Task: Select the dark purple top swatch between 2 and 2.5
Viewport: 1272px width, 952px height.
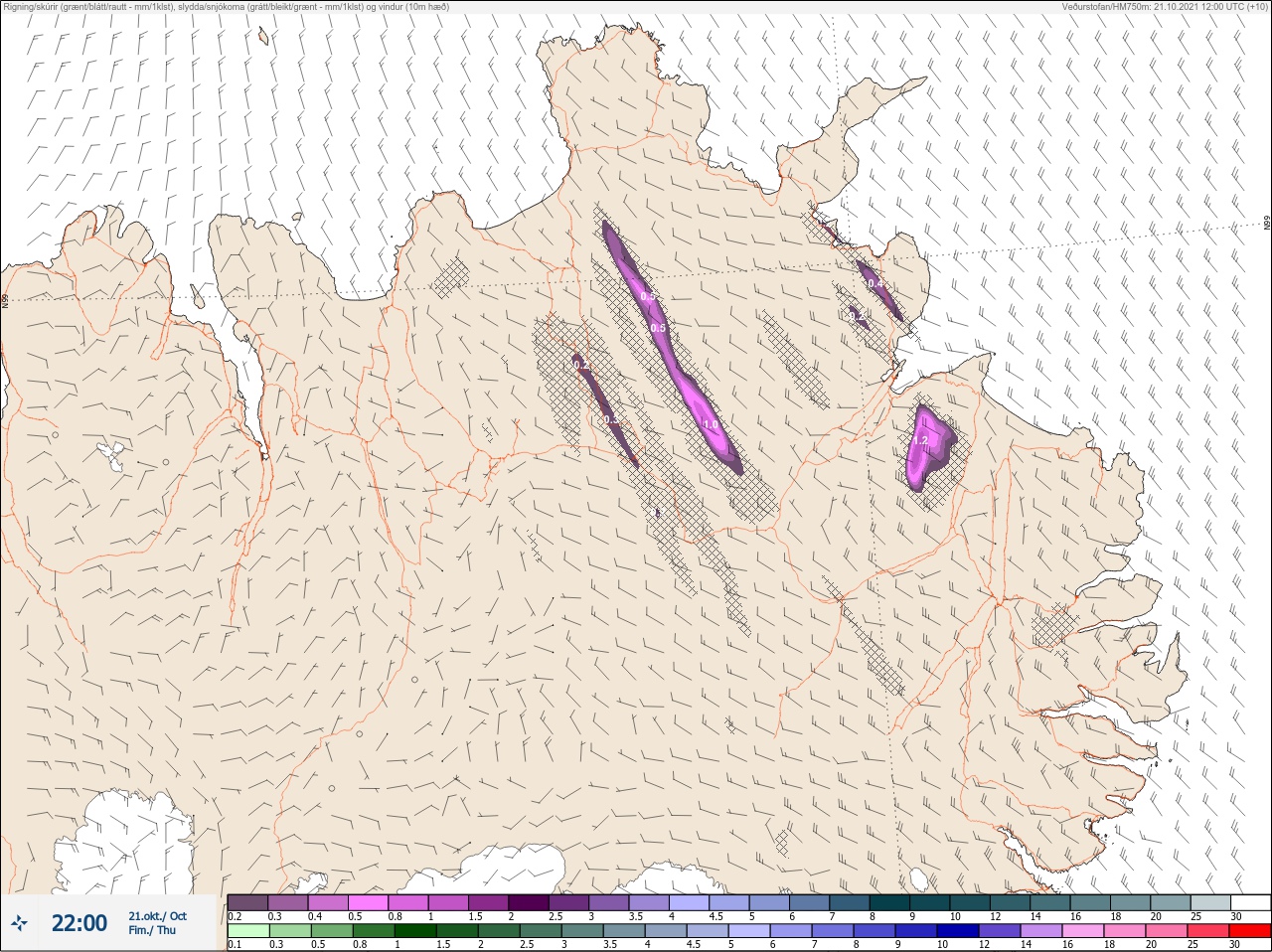Action: point(530,902)
